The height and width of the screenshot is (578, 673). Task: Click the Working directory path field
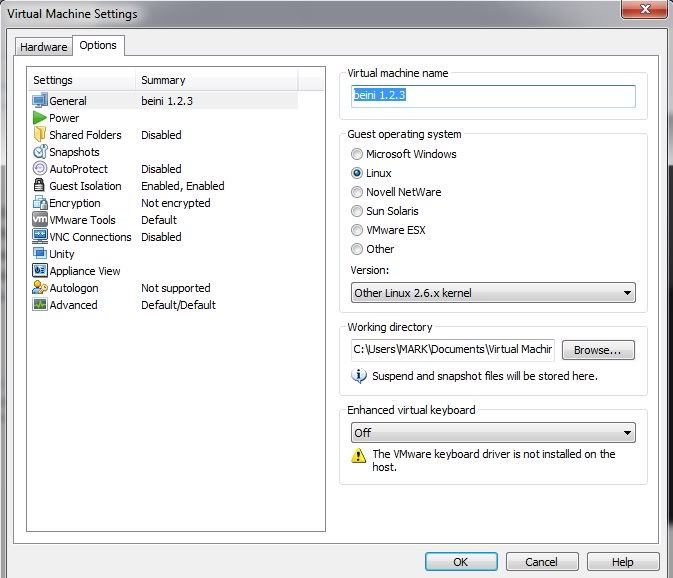click(x=453, y=350)
